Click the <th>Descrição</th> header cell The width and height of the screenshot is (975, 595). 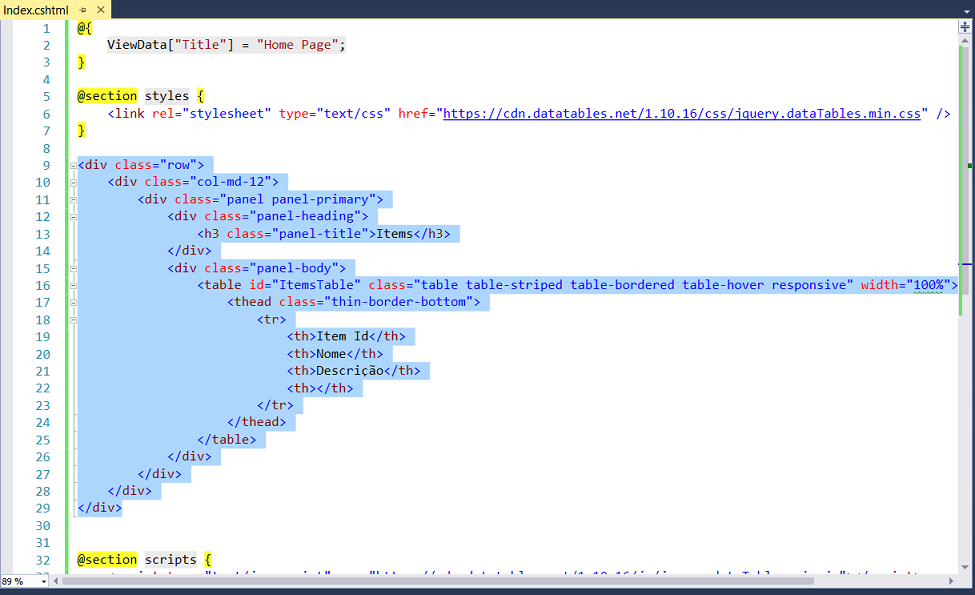(353, 371)
